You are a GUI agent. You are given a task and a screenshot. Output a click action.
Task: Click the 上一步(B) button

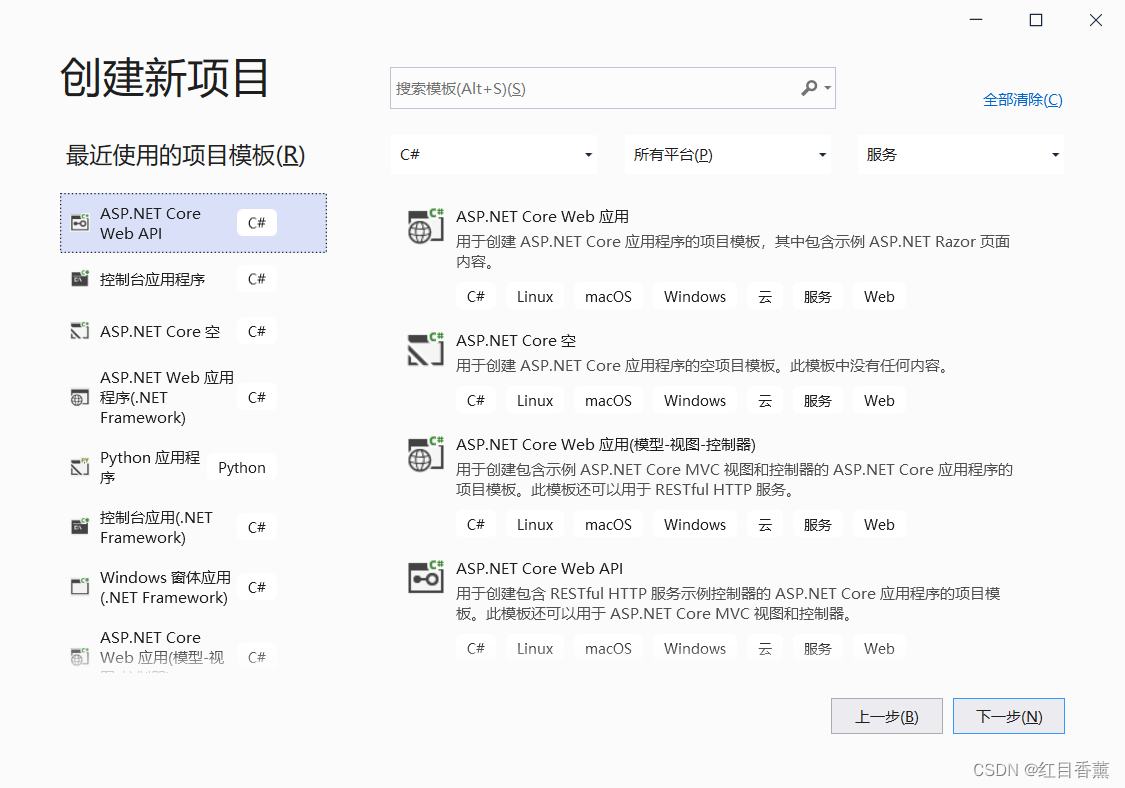click(x=887, y=716)
